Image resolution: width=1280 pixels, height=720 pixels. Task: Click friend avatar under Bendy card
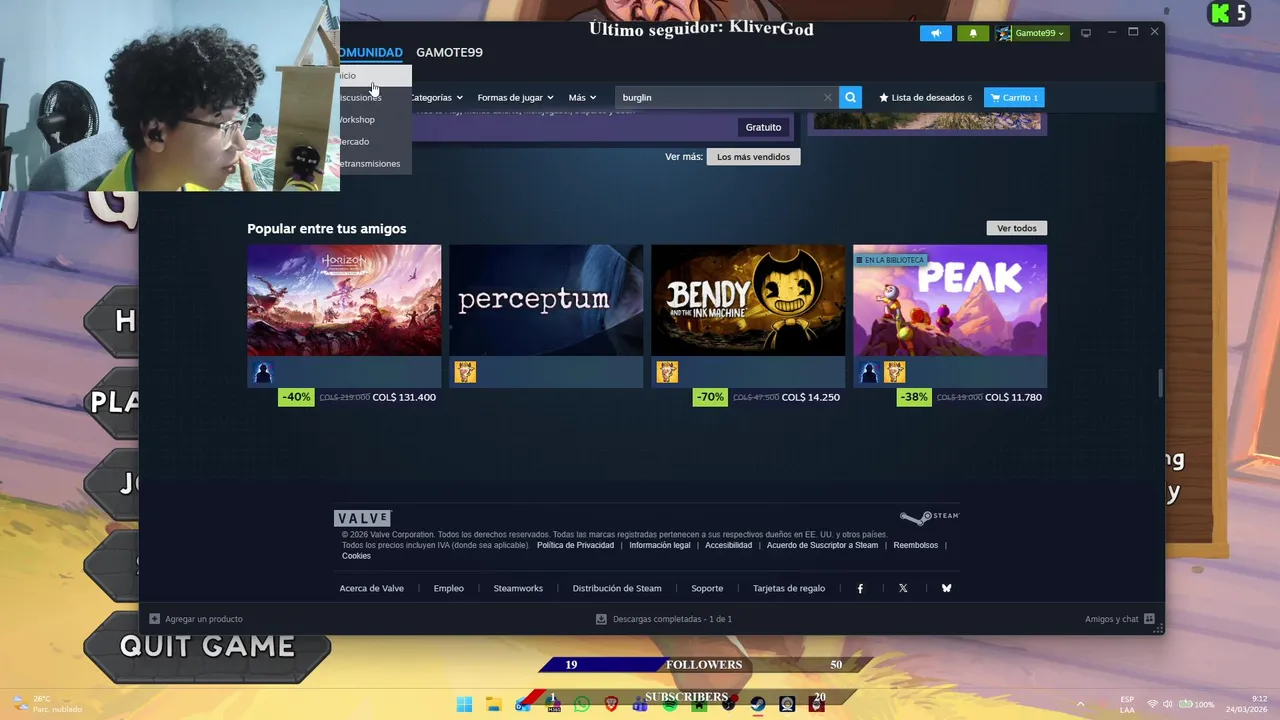[x=667, y=372]
